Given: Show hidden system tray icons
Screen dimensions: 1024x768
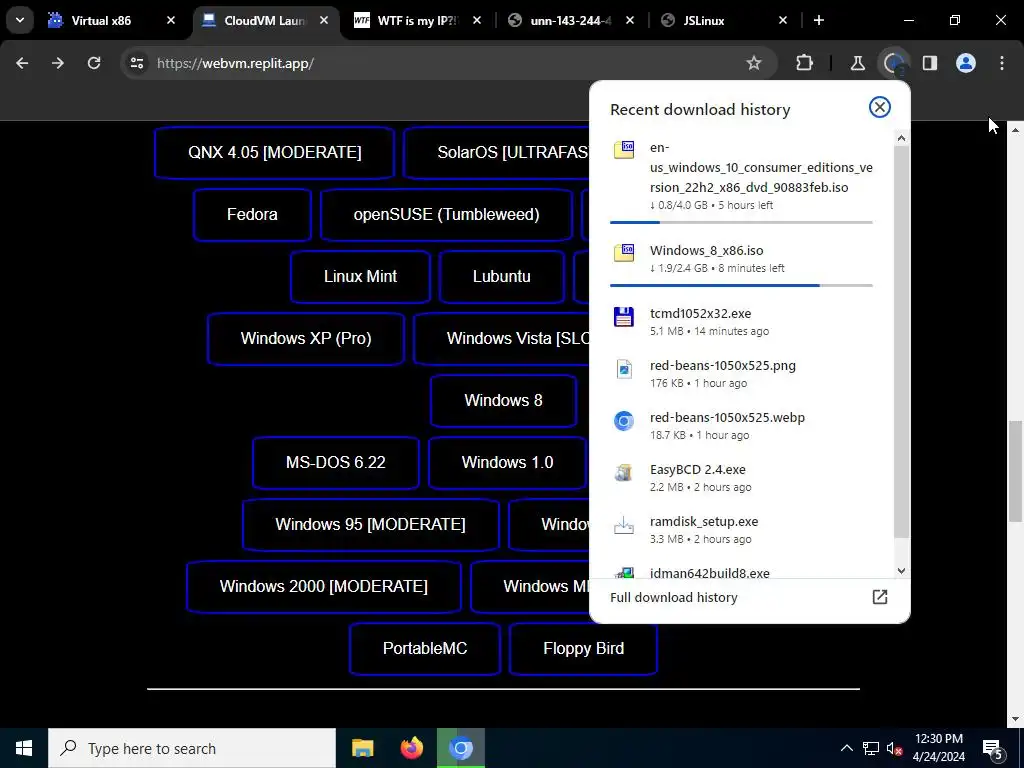Looking at the screenshot, I should click(846, 748).
